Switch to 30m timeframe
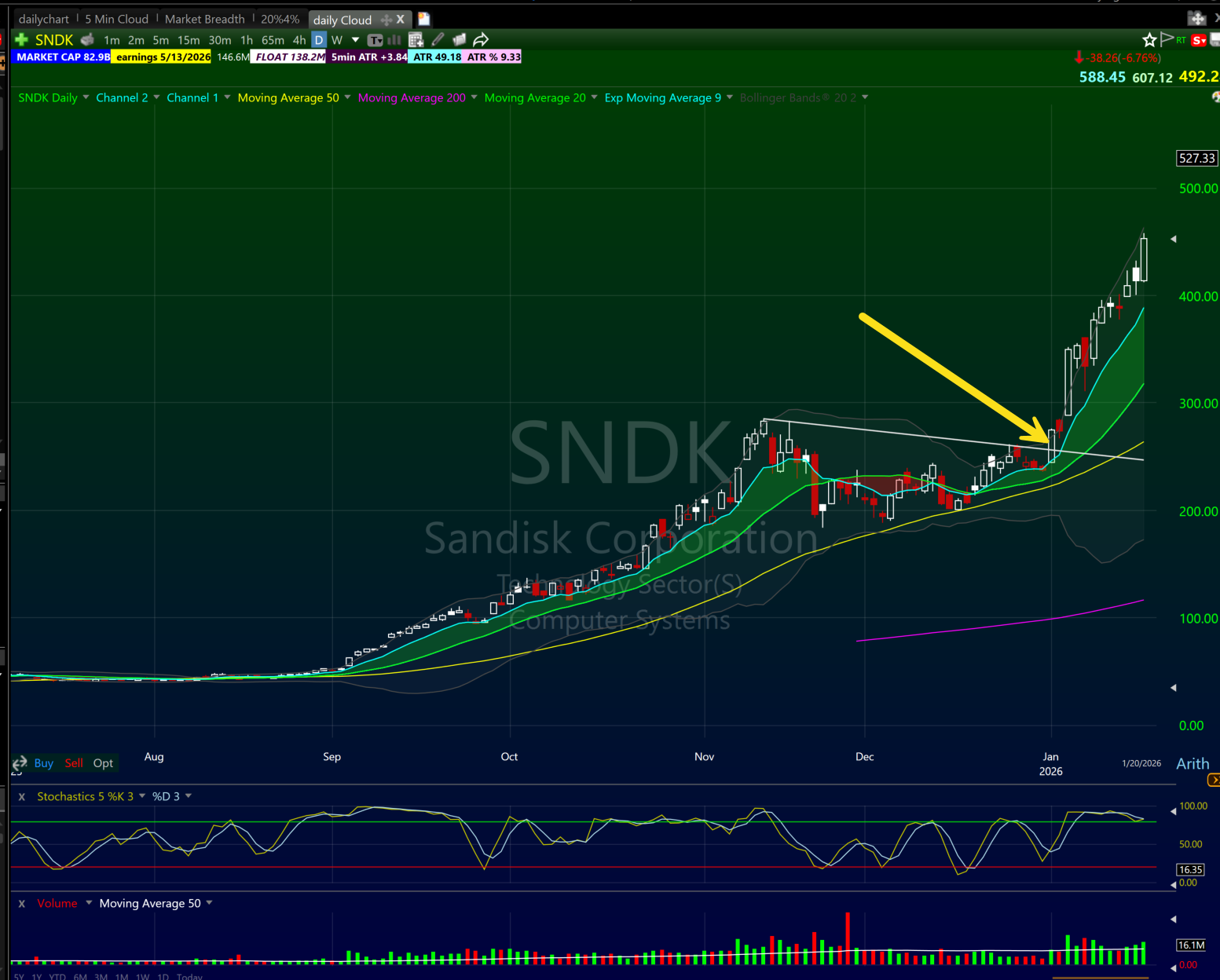 click(x=220, y=40)
